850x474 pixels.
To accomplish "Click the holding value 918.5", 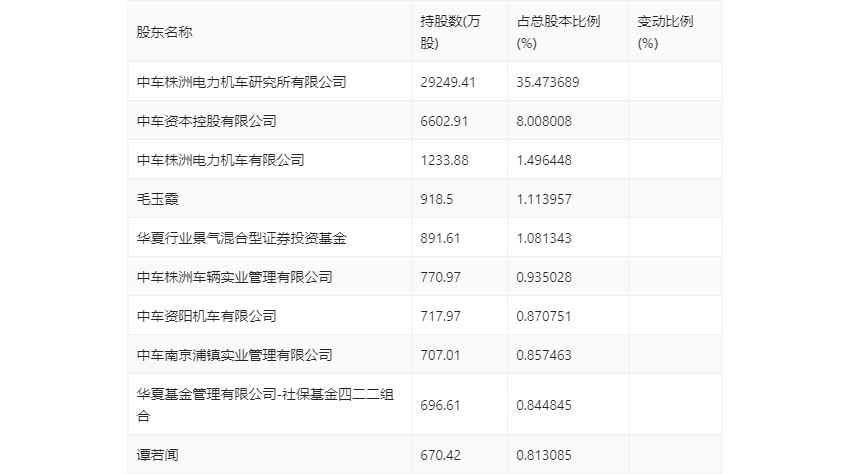I will pyautogui.click(x=436, y=199).
